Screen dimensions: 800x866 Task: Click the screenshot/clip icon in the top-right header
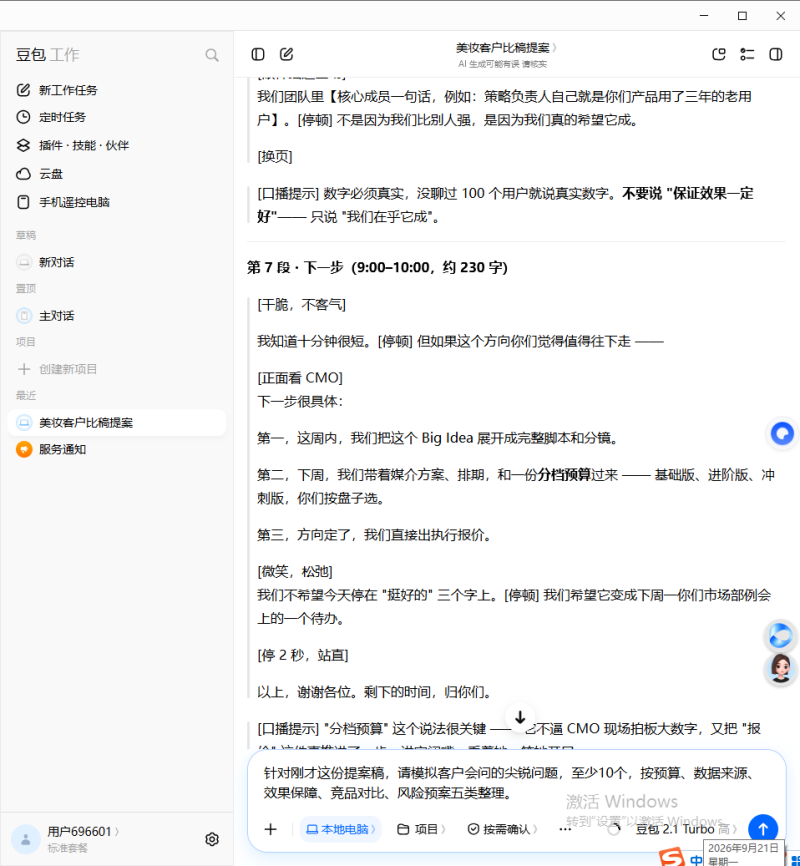pyautogui.click(x=719, y=54)
